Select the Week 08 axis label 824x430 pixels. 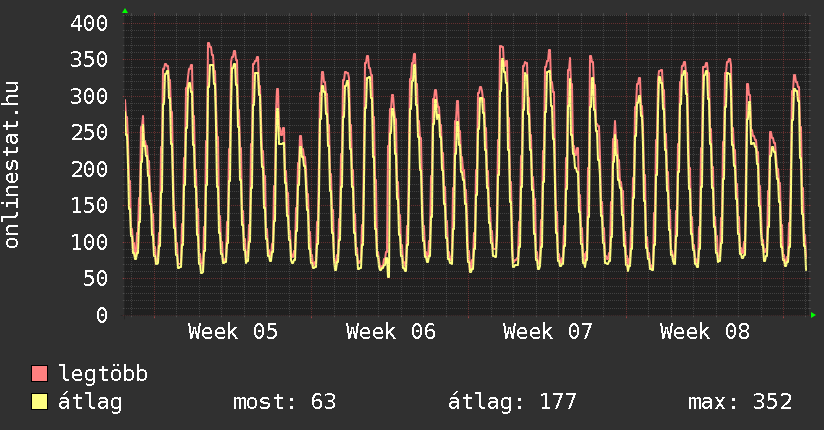(705, 332)
